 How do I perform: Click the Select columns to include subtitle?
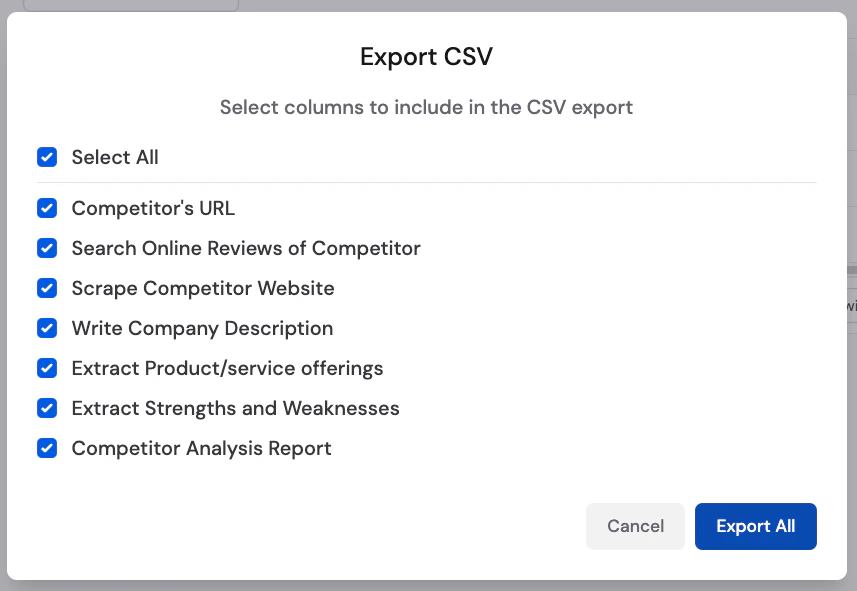426,108
